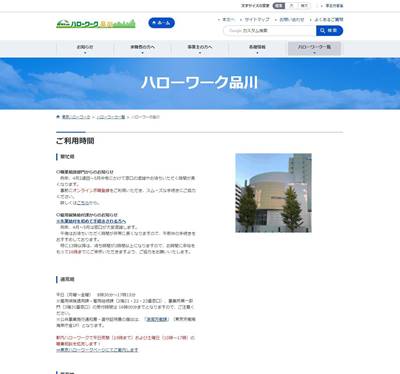The width and height of the screenshot is (400, 374).
Task: Select the extra-large (特大) text size option
Action: click(304, 6)
